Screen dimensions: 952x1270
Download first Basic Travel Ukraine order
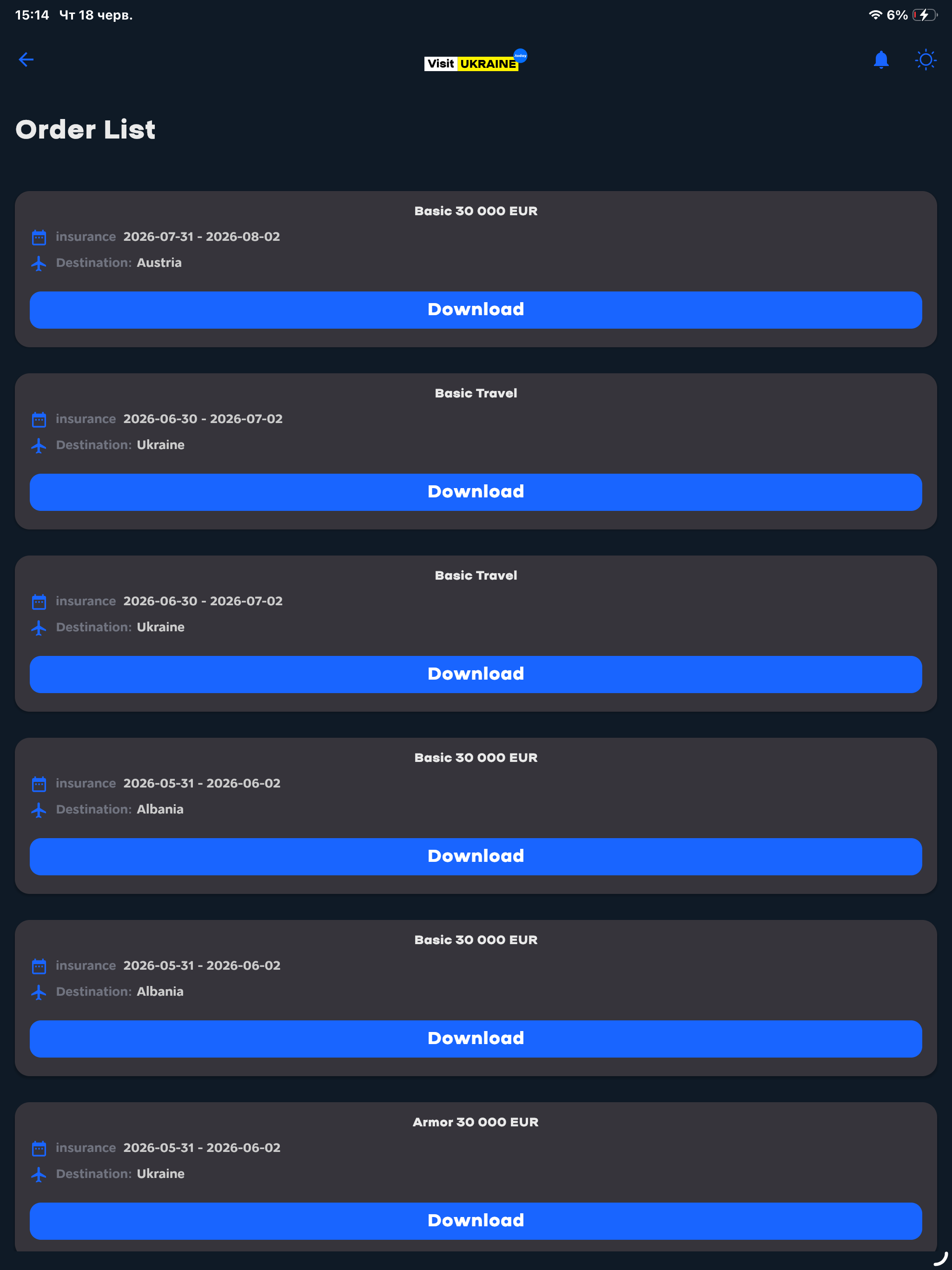coord(476,492)
